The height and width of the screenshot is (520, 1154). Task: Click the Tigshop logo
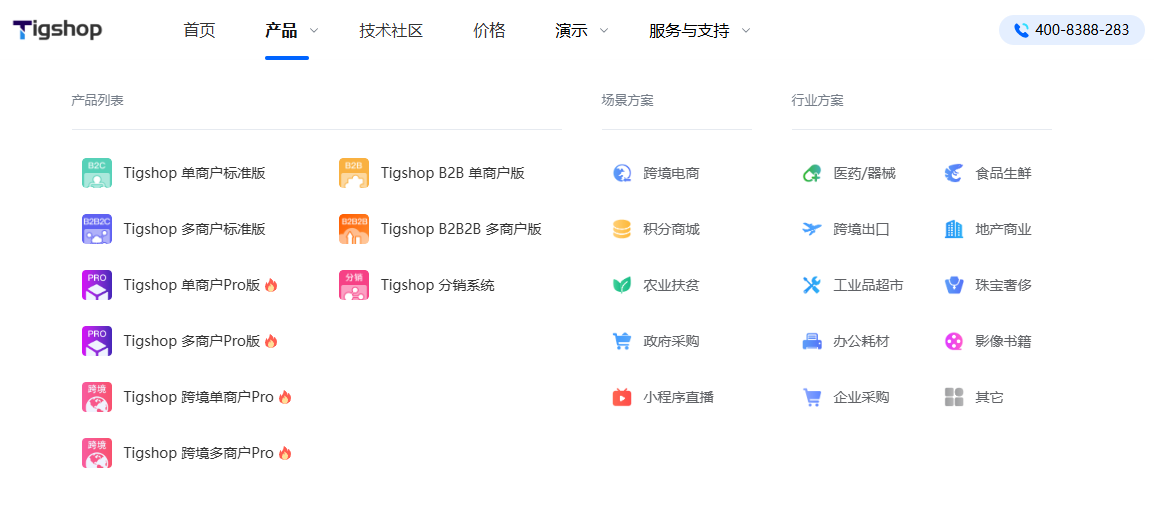point(57,29)
